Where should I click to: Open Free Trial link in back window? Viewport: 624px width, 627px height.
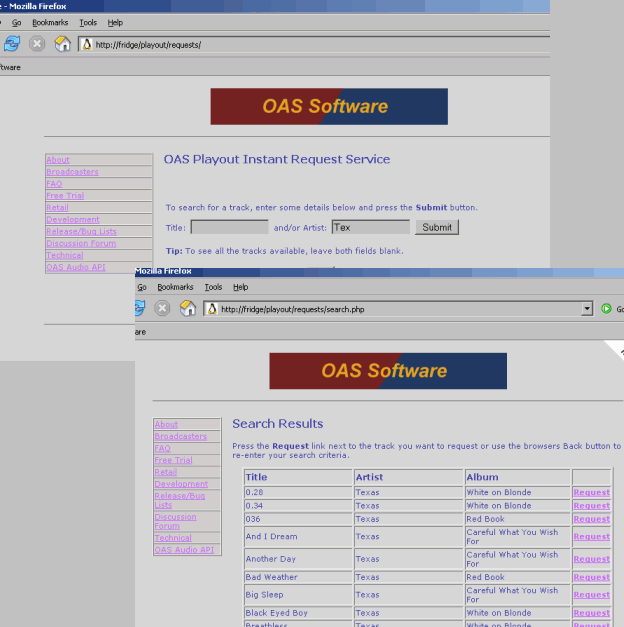pyautogui.click(x=65, y=196)
